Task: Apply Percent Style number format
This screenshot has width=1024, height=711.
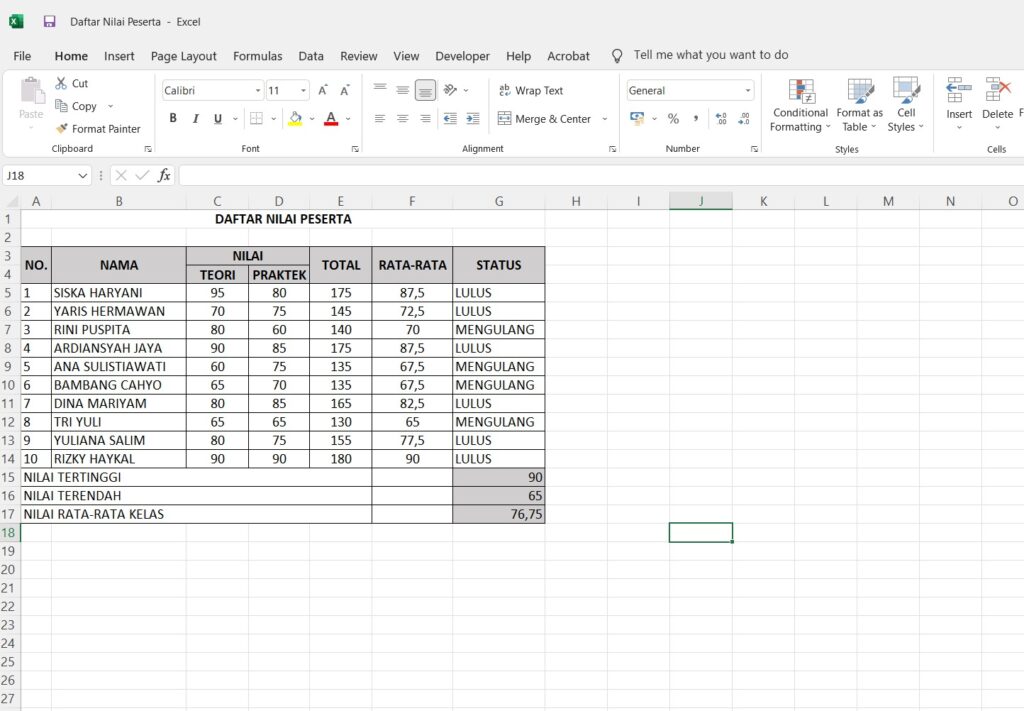Action: pos(673,119)
